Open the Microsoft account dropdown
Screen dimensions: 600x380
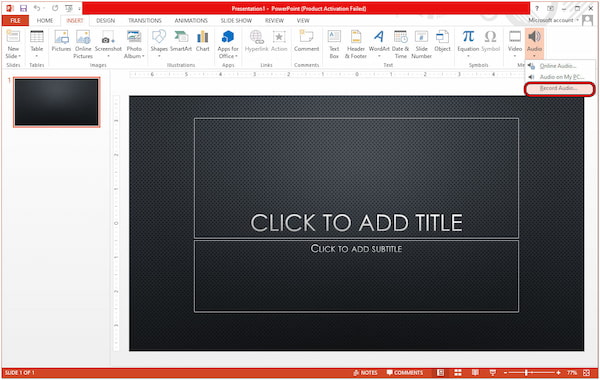coord(553,20)
